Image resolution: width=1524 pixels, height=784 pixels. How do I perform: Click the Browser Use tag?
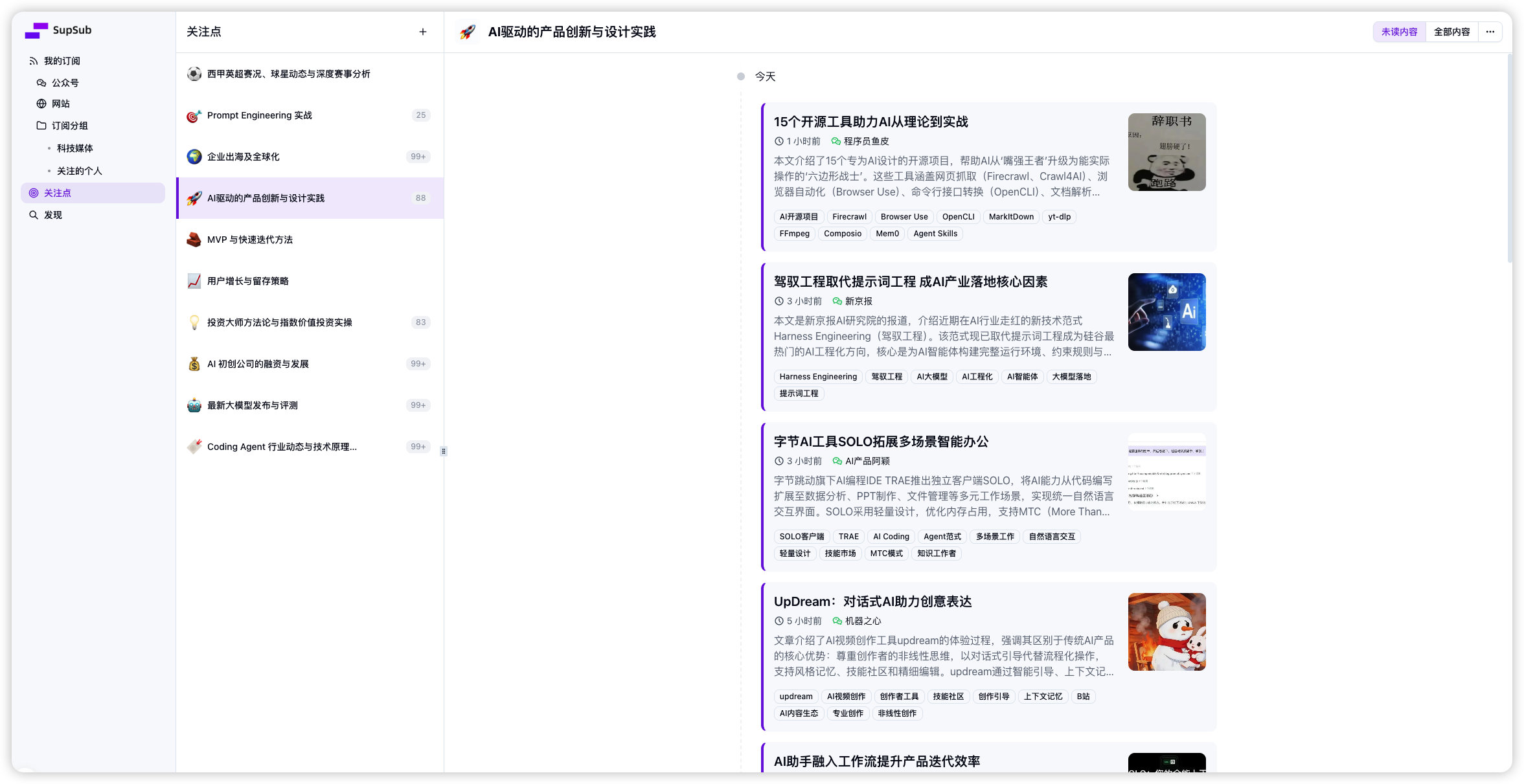pyautogui.click(x=904, y=217)
